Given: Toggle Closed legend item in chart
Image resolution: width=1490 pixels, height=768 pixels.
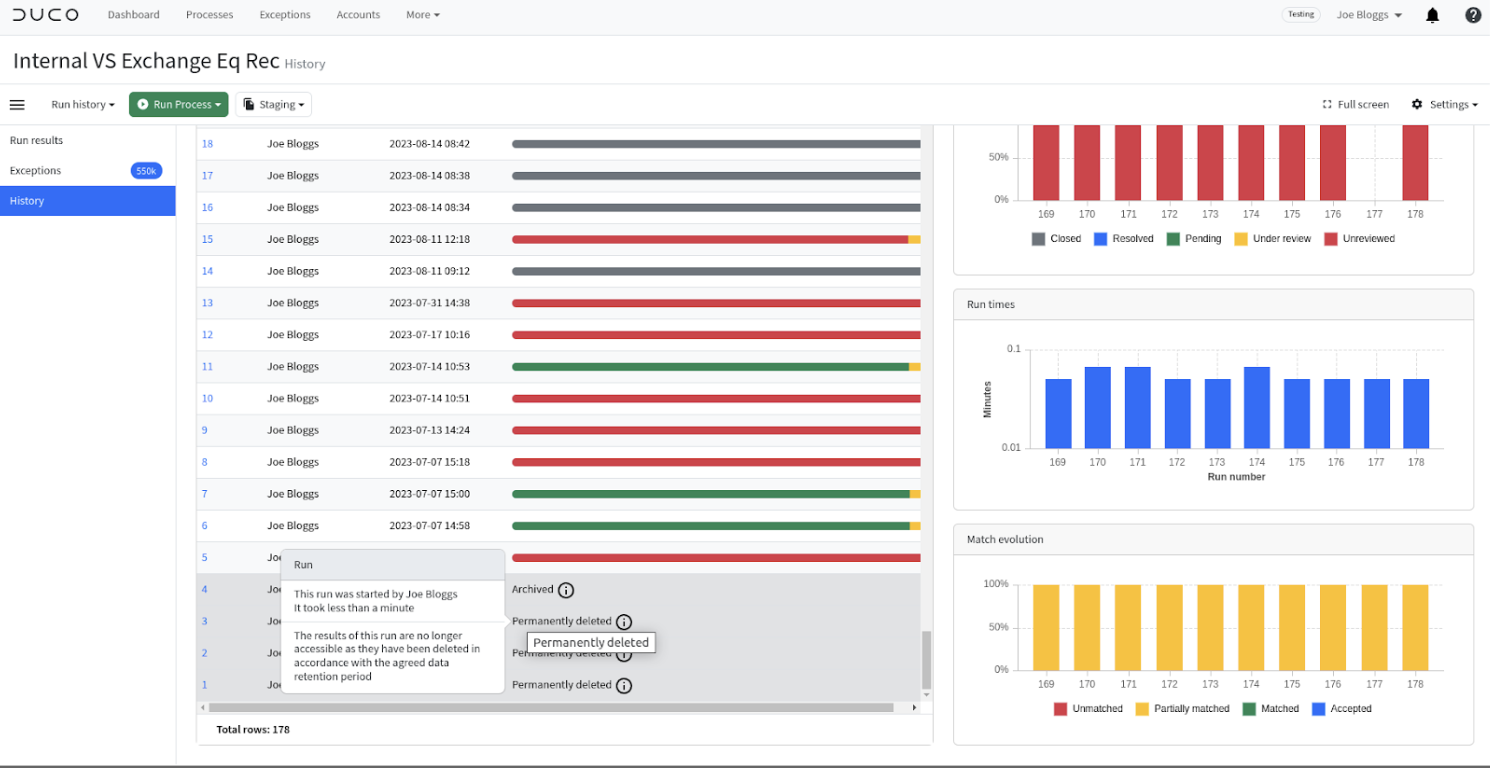Looking at the screenshot, I should (1056, 239).
